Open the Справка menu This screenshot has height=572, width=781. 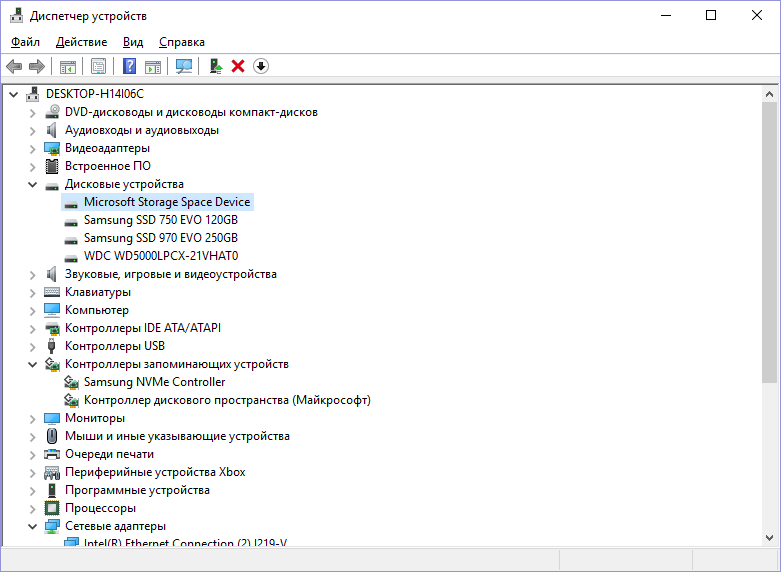click(182, 42)
